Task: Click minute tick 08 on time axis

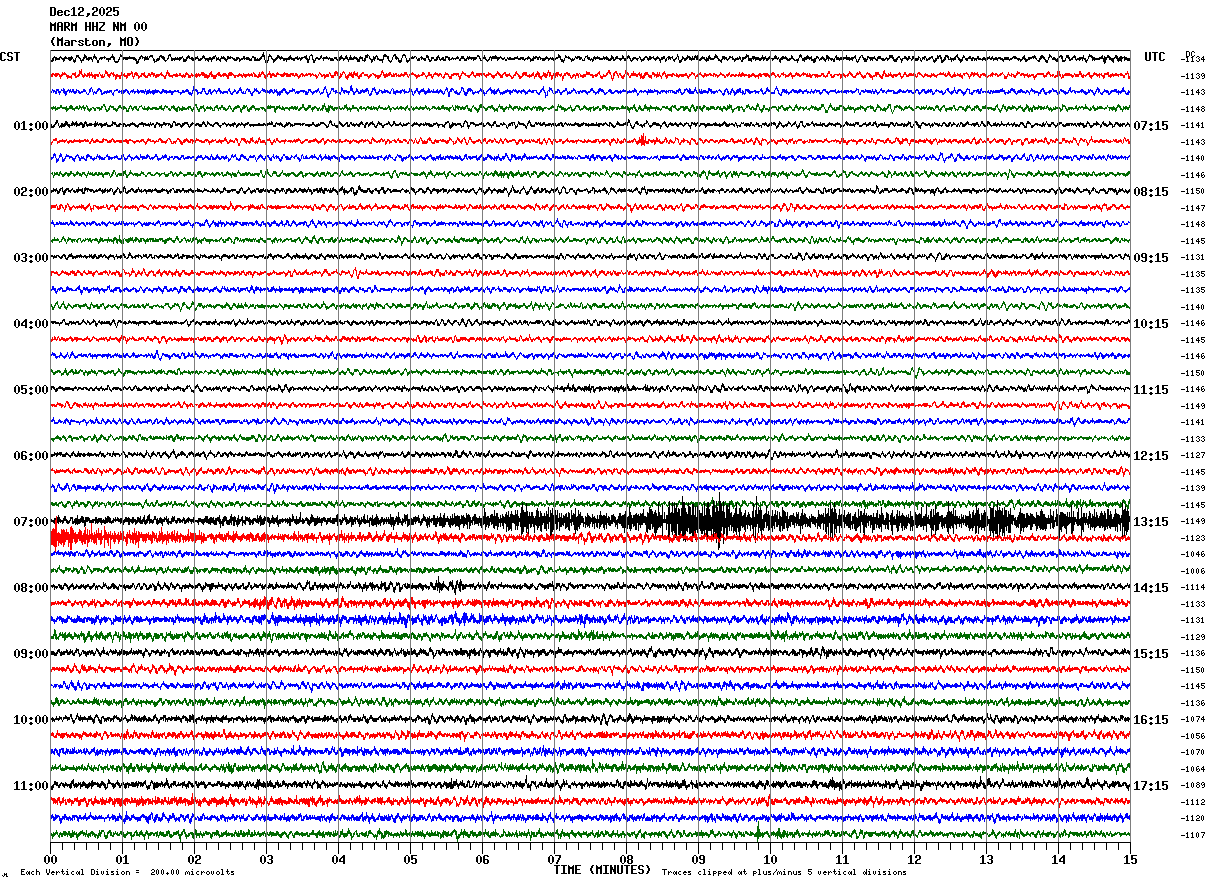Action: click(x=626, y=859)
